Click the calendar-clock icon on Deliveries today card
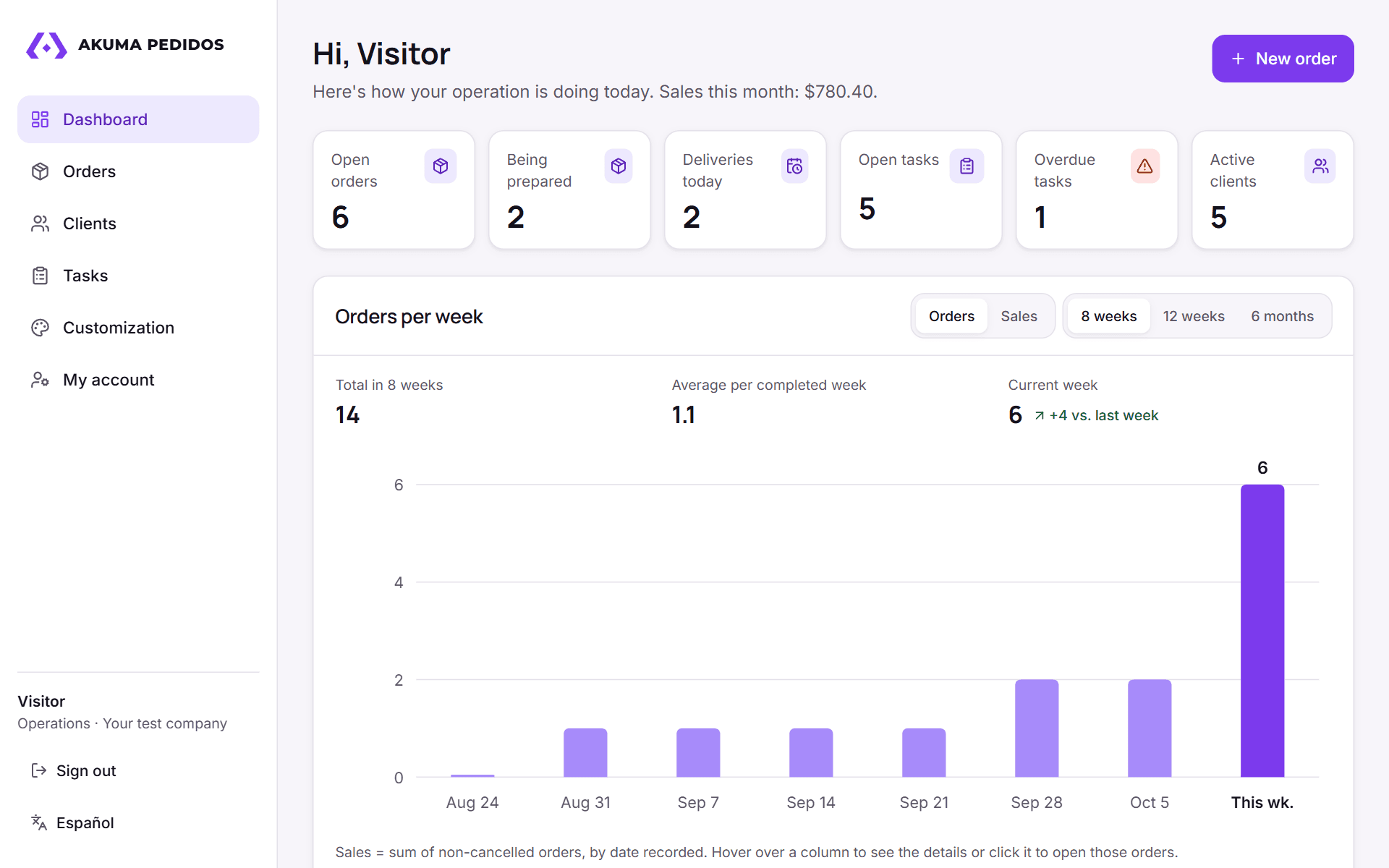Screen dimensions: 1389x868 pyautogui.click(x=794, y=166)
